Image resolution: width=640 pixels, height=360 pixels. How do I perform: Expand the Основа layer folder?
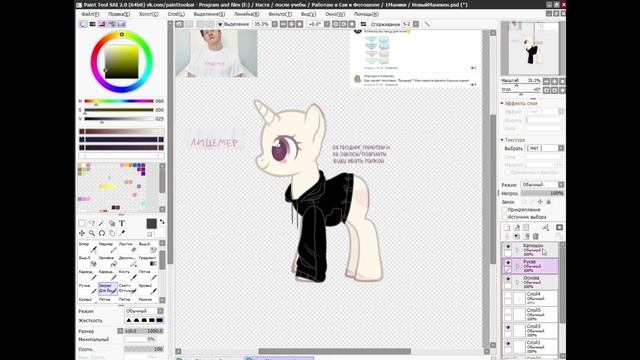[518, 282]
